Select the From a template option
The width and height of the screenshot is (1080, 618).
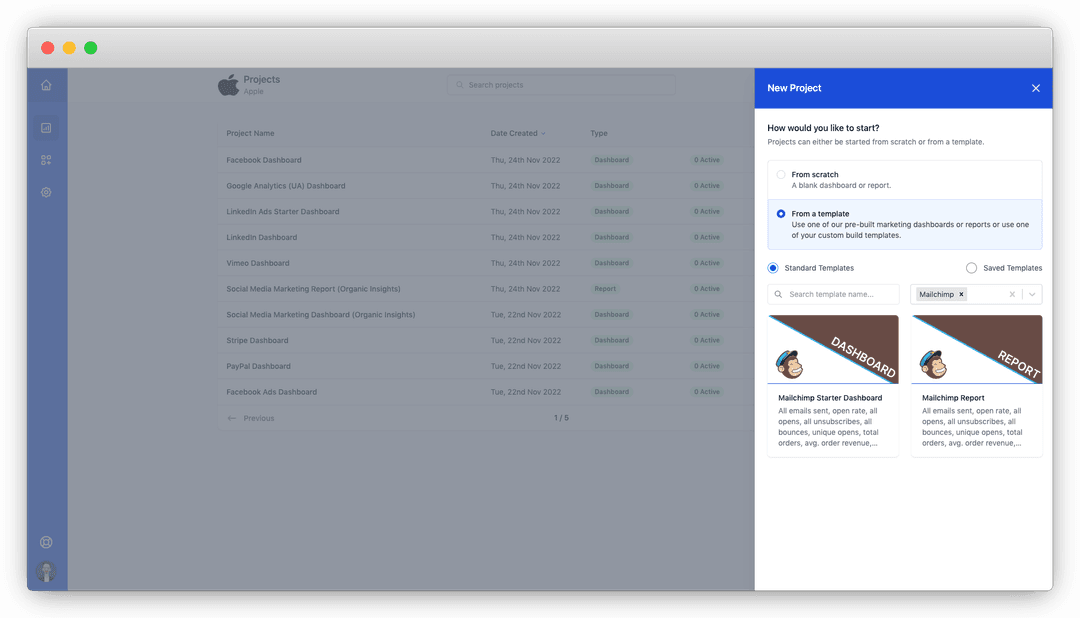(904, 225)
